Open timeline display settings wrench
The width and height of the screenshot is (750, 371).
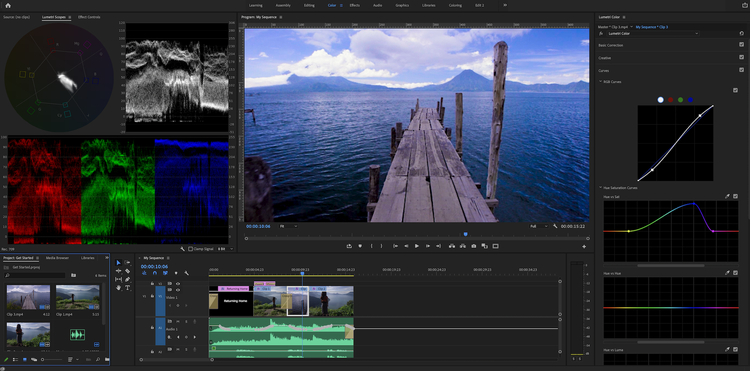[186, 273]
